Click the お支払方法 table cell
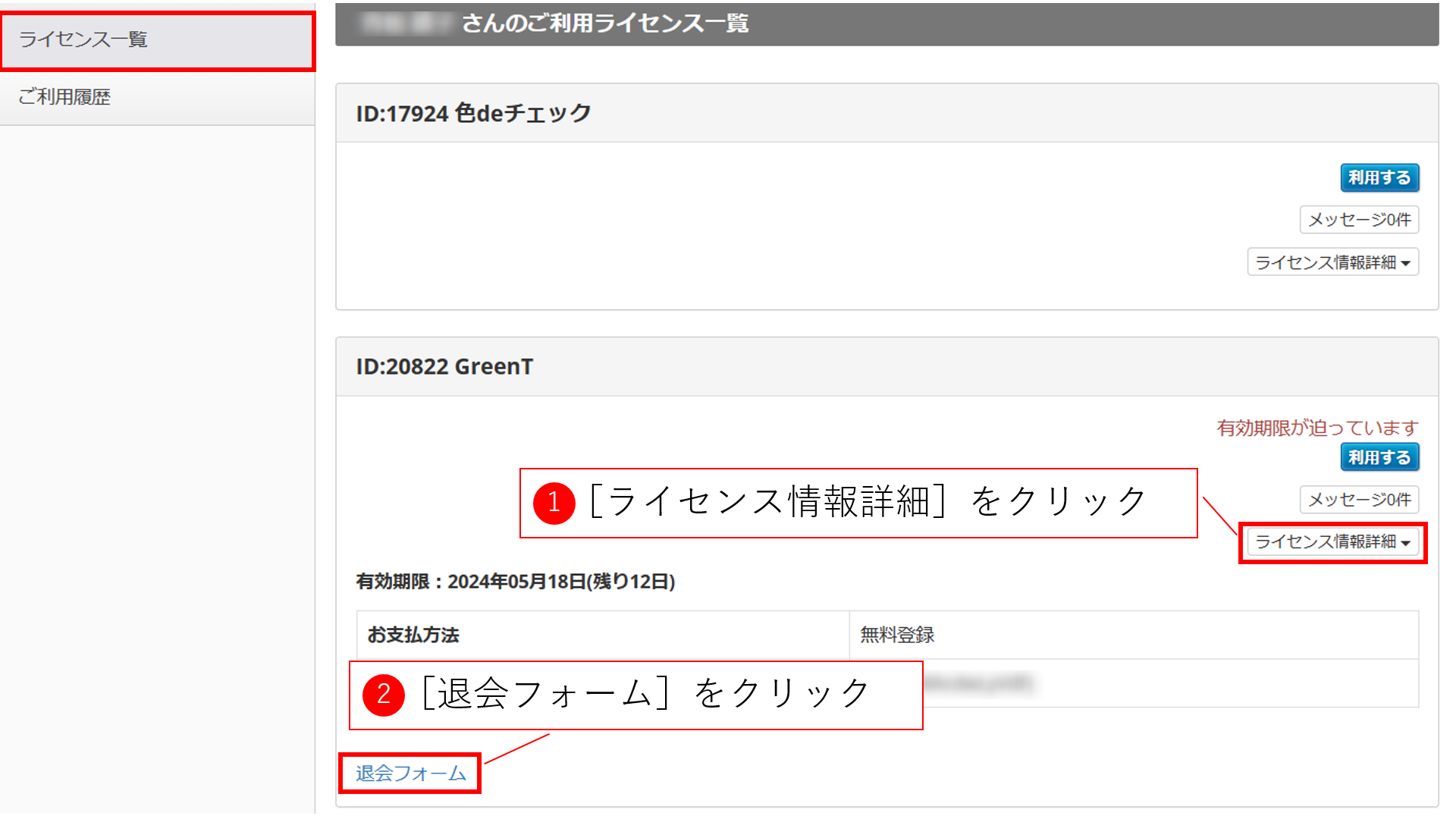 pos(414,635)
